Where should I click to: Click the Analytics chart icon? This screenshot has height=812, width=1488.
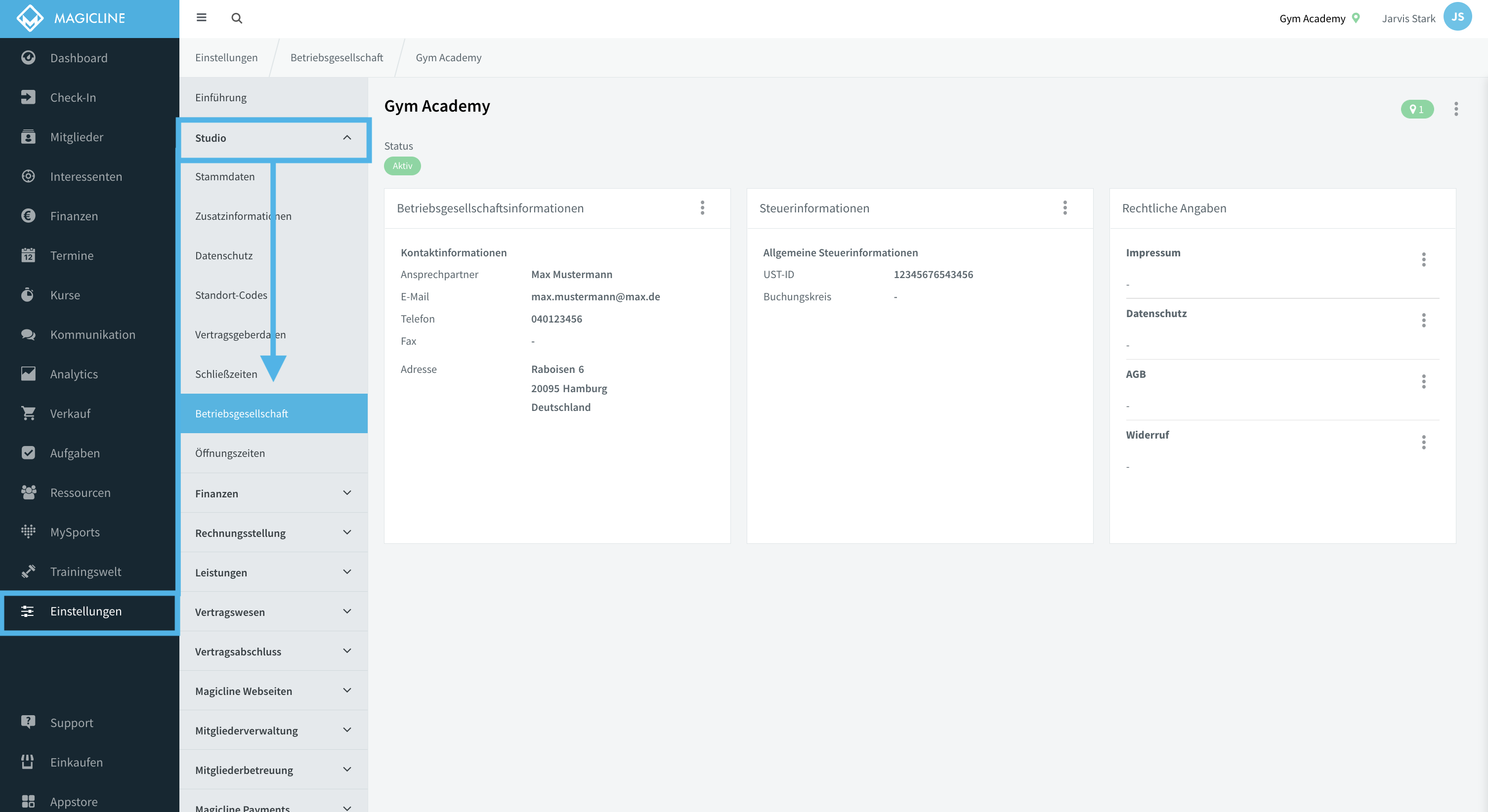pos(28,374)
